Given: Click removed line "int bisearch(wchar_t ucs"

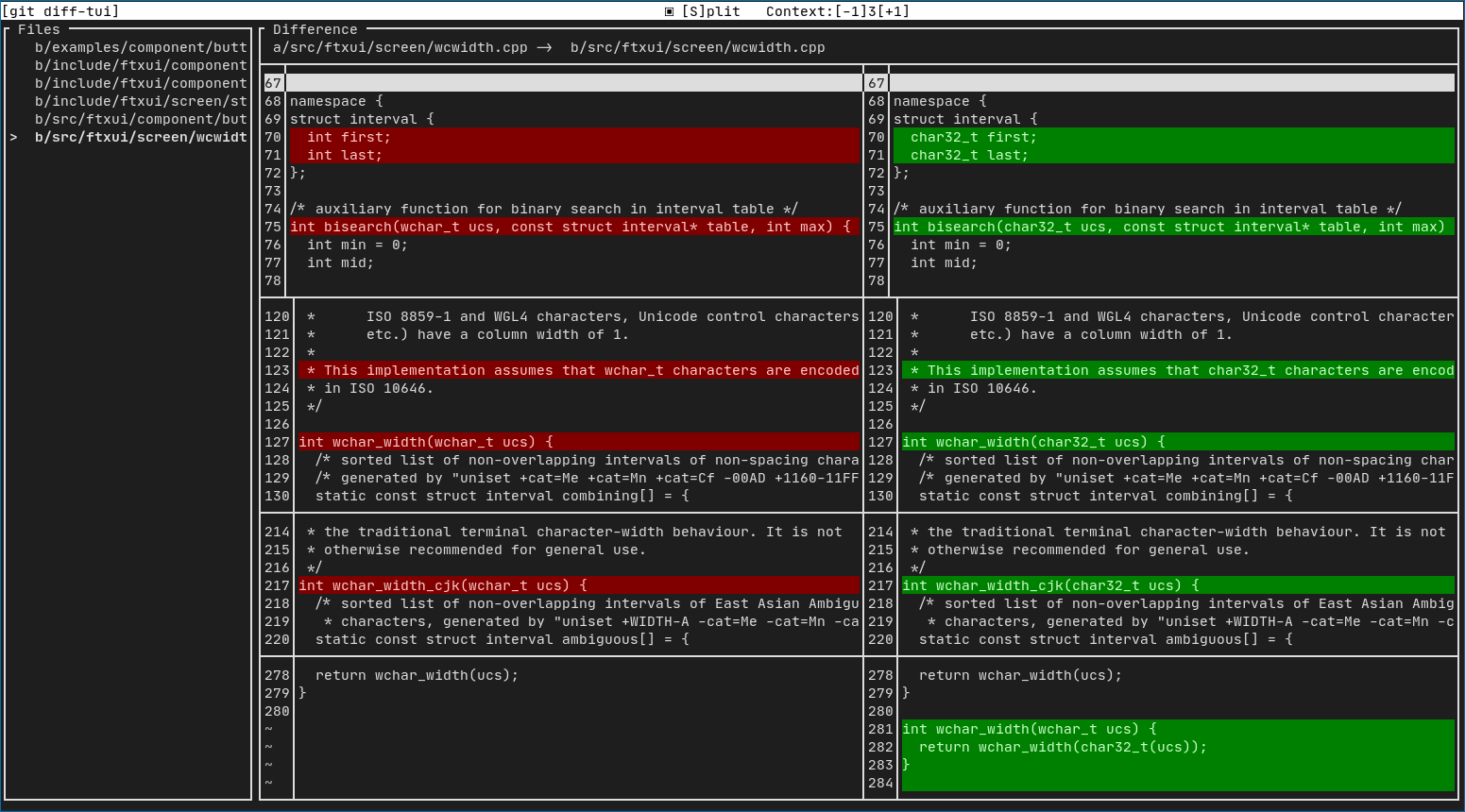Looking at the screenshot, I should 574,227.
